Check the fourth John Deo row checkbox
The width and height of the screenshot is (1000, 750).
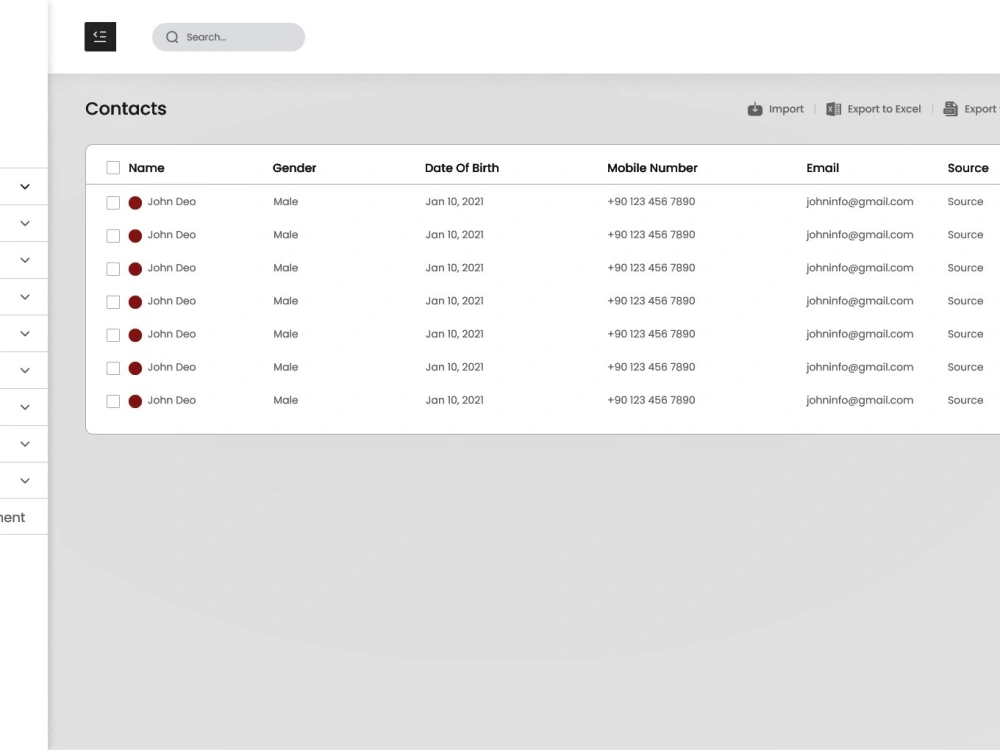(x=113, y=302)
